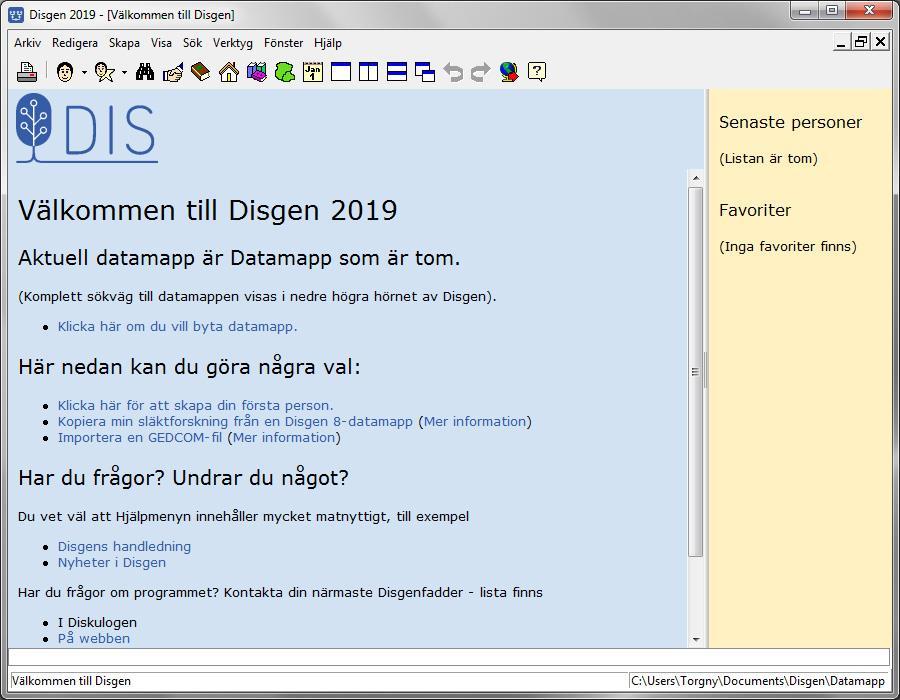Open the Arkiv menu
Viewport: 900px width, 700px height.
(x=28, y=43)
